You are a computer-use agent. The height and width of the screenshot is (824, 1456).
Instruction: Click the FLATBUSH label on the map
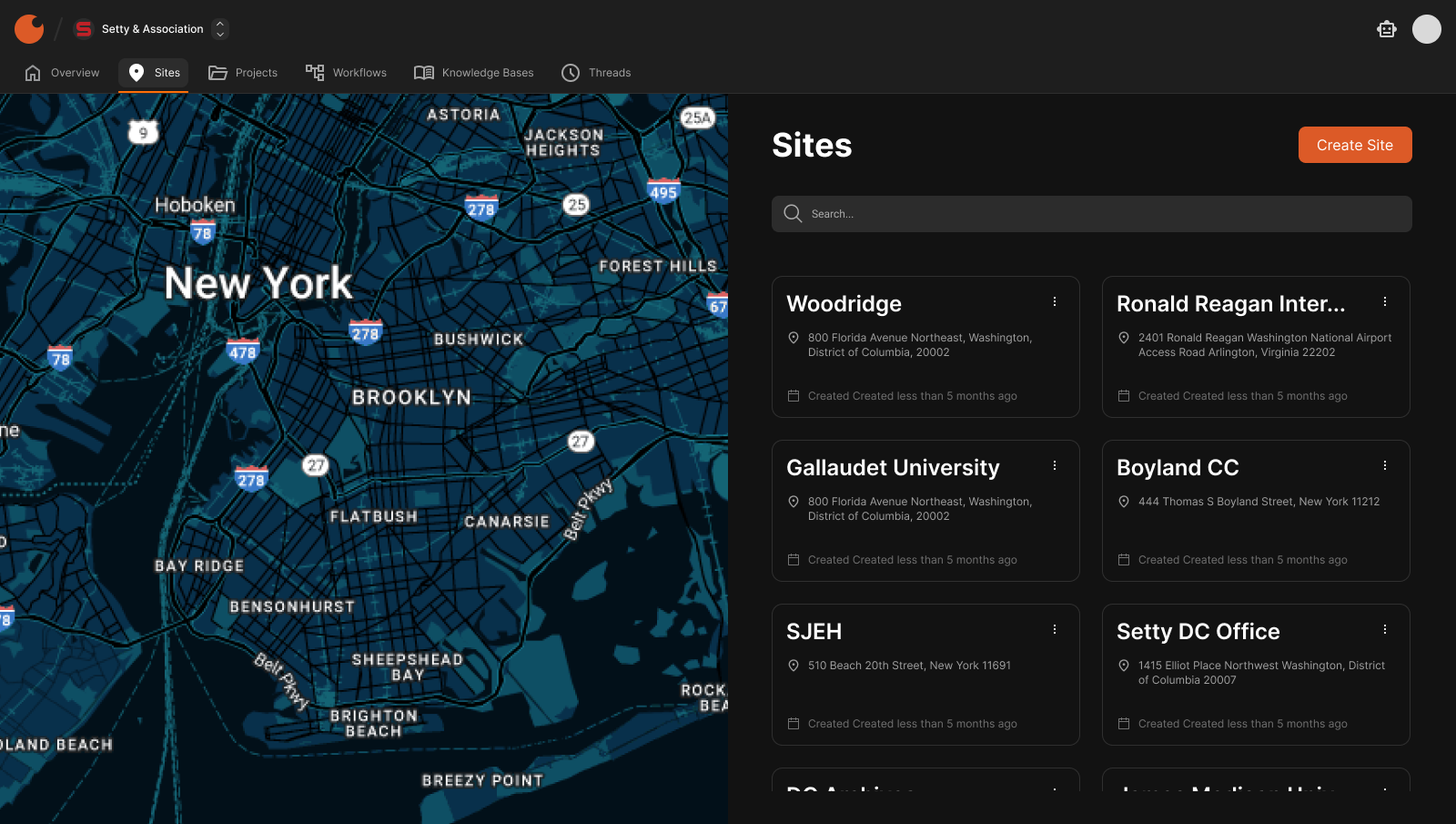pos(374,516)
